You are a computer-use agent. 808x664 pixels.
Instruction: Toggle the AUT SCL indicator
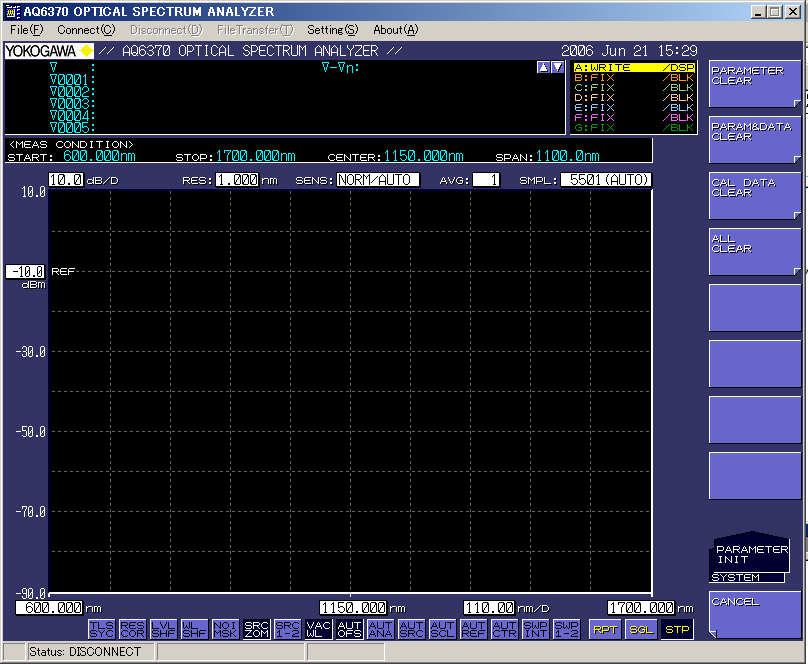click(x=442, y=629)
